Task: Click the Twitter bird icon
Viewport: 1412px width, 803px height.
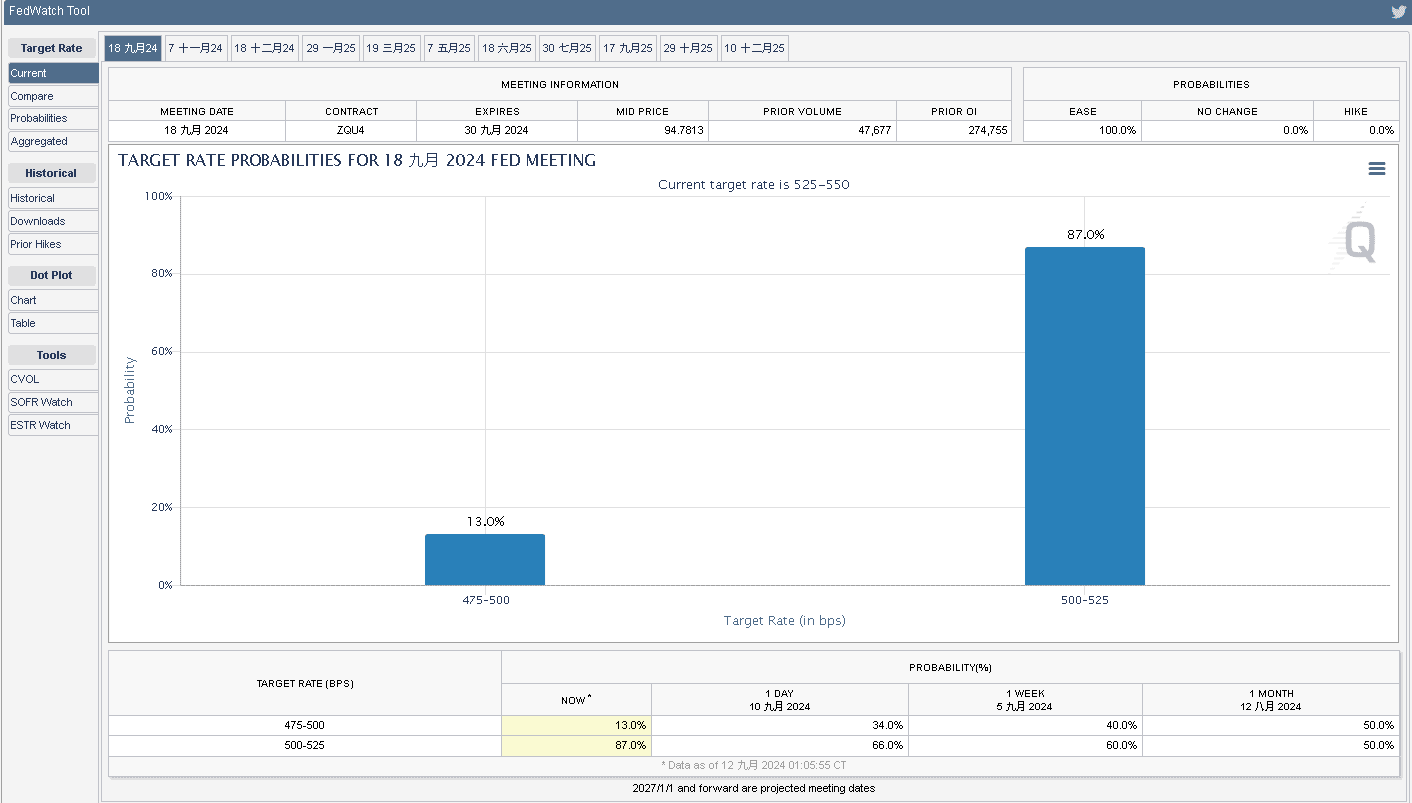Action: point(1398,12)
